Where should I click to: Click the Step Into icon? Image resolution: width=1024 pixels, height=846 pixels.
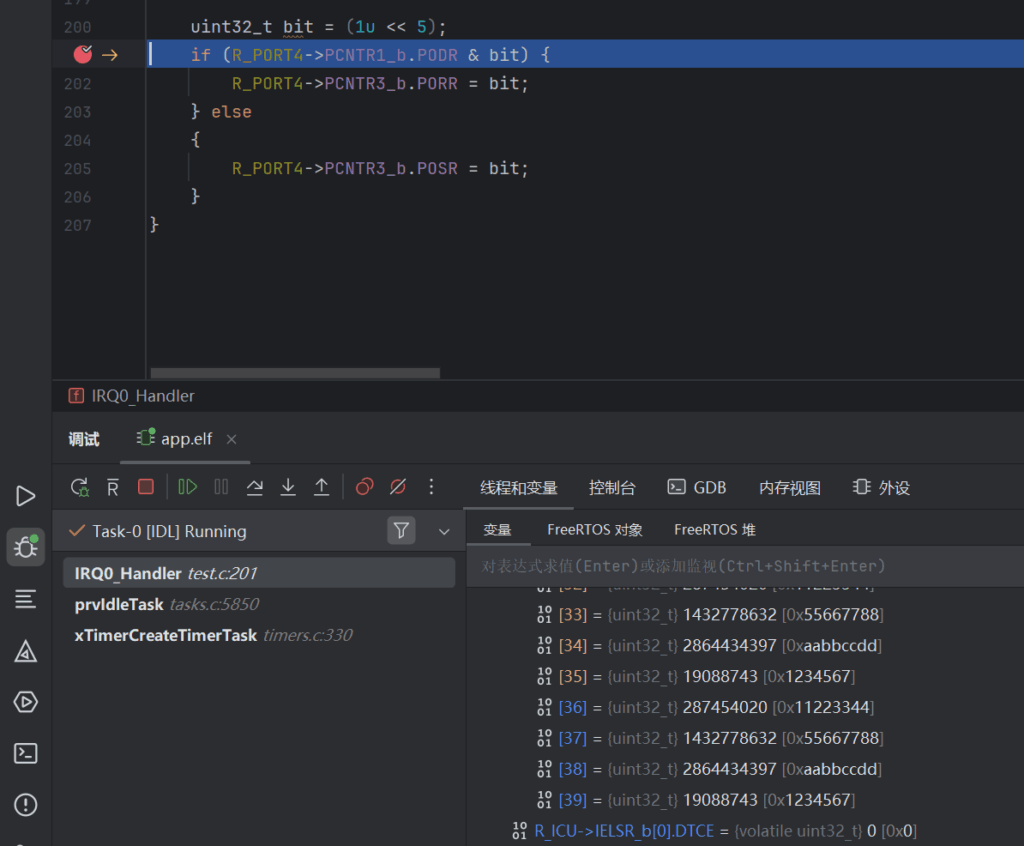288,487
